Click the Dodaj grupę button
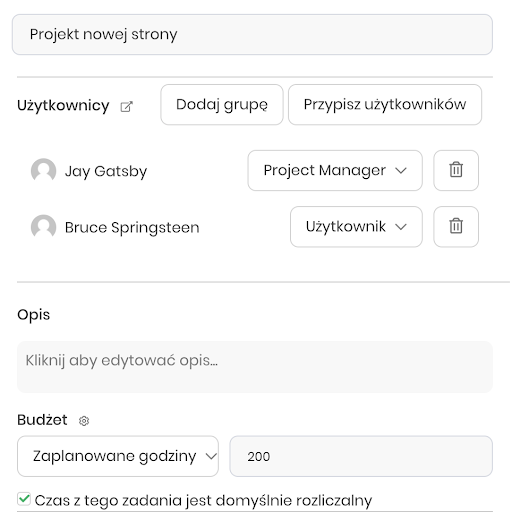 pyautogui.click(x=222, y=105)
